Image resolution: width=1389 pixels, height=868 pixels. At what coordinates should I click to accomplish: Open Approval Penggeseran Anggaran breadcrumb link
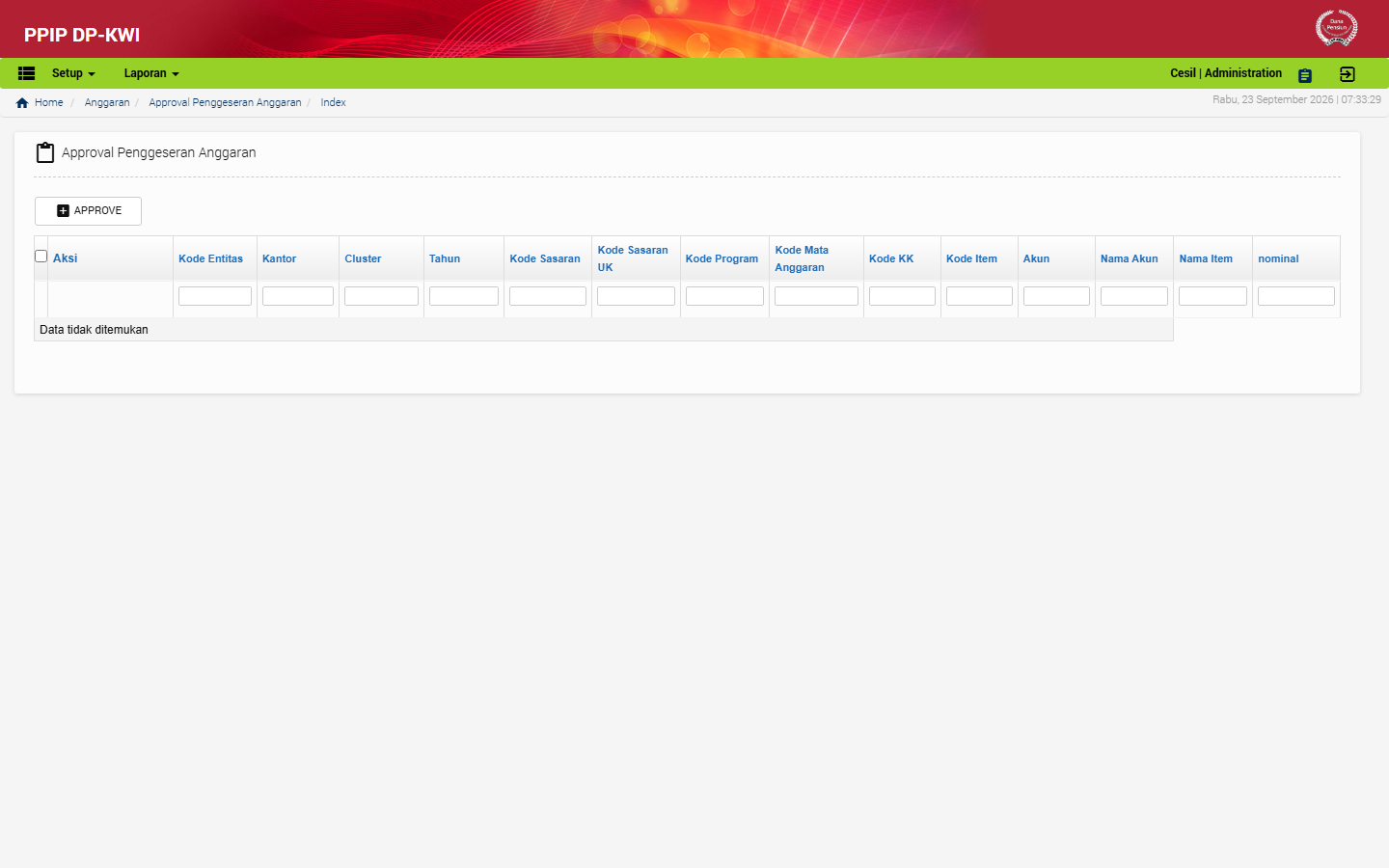[x=225, y=102]
